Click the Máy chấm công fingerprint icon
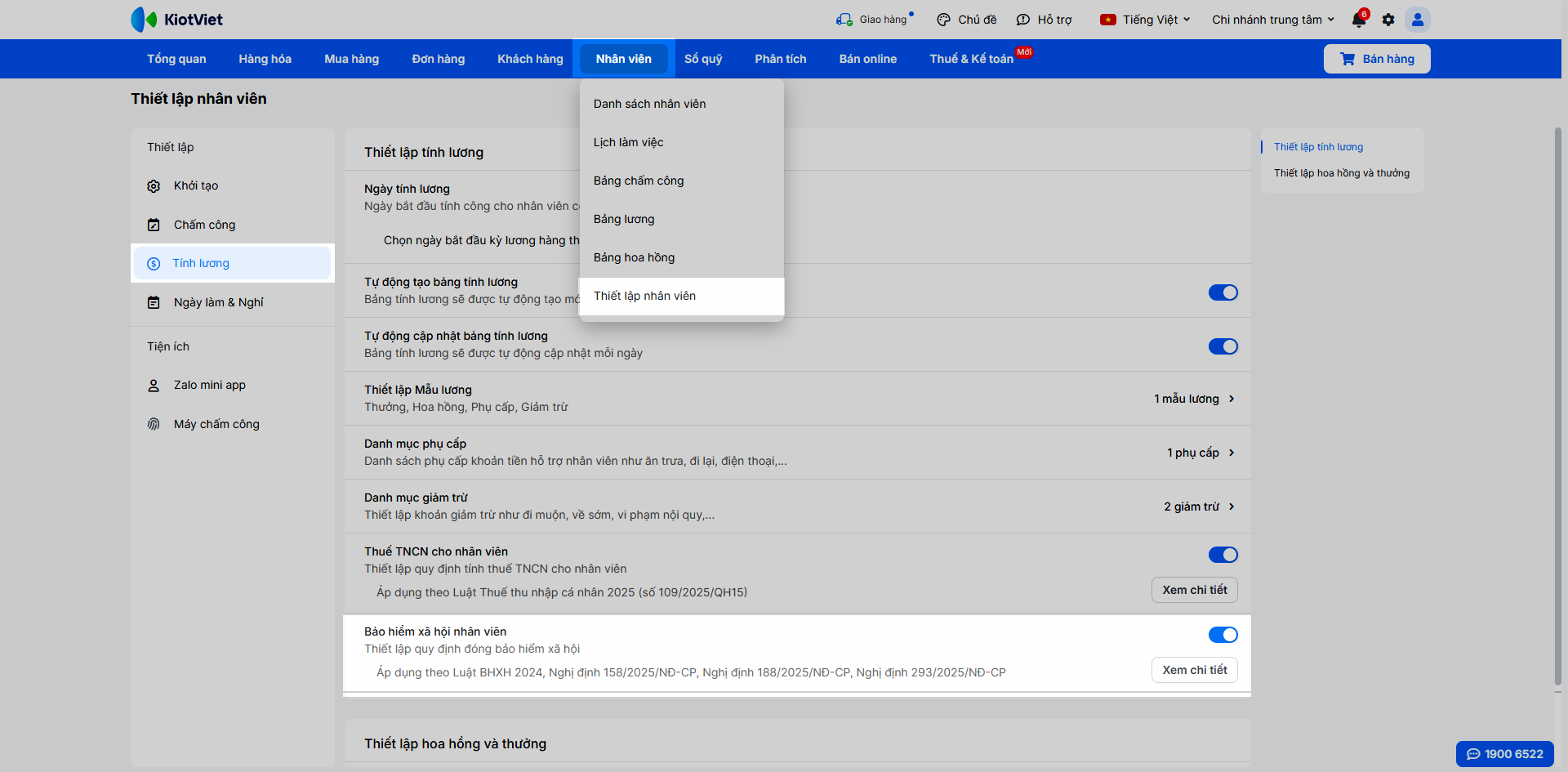Screen dimensions: 1568x772 tap(154, 424)
